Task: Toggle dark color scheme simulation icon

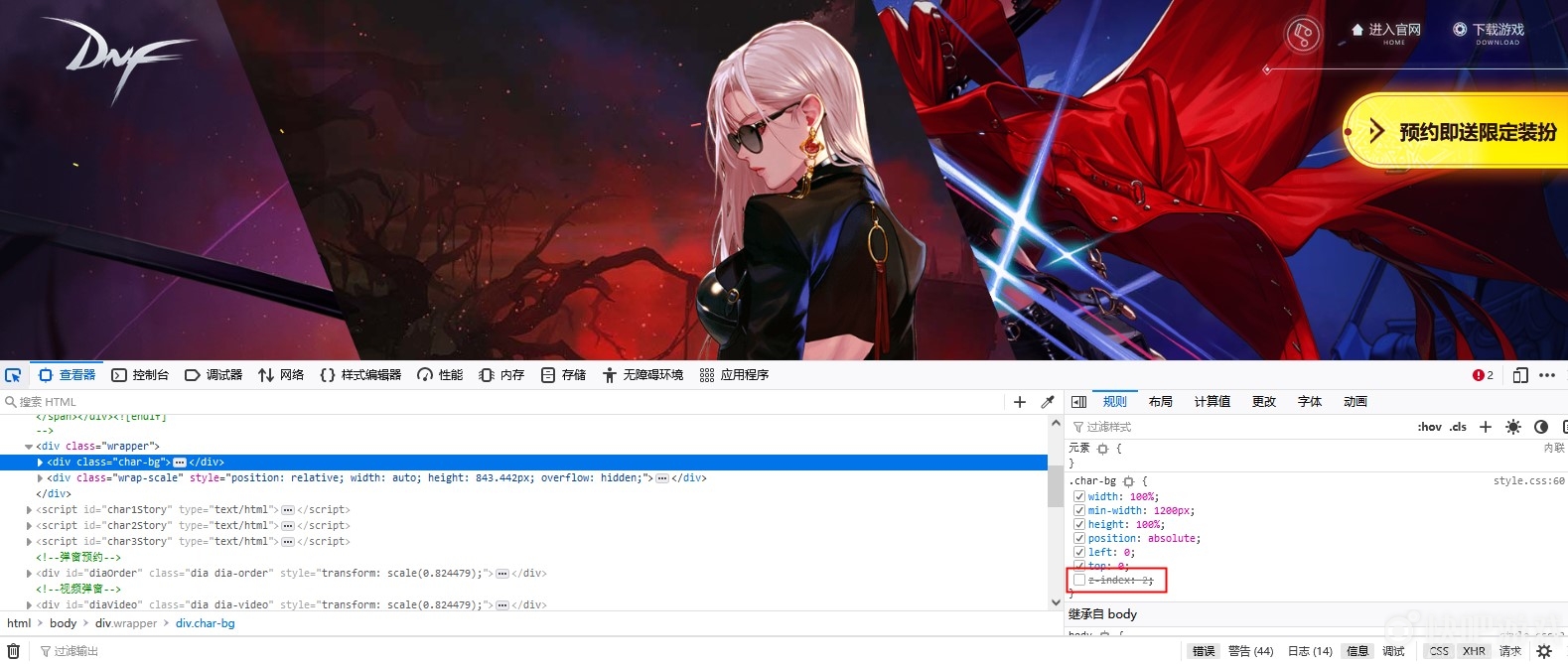Action: coord(1541,427)
